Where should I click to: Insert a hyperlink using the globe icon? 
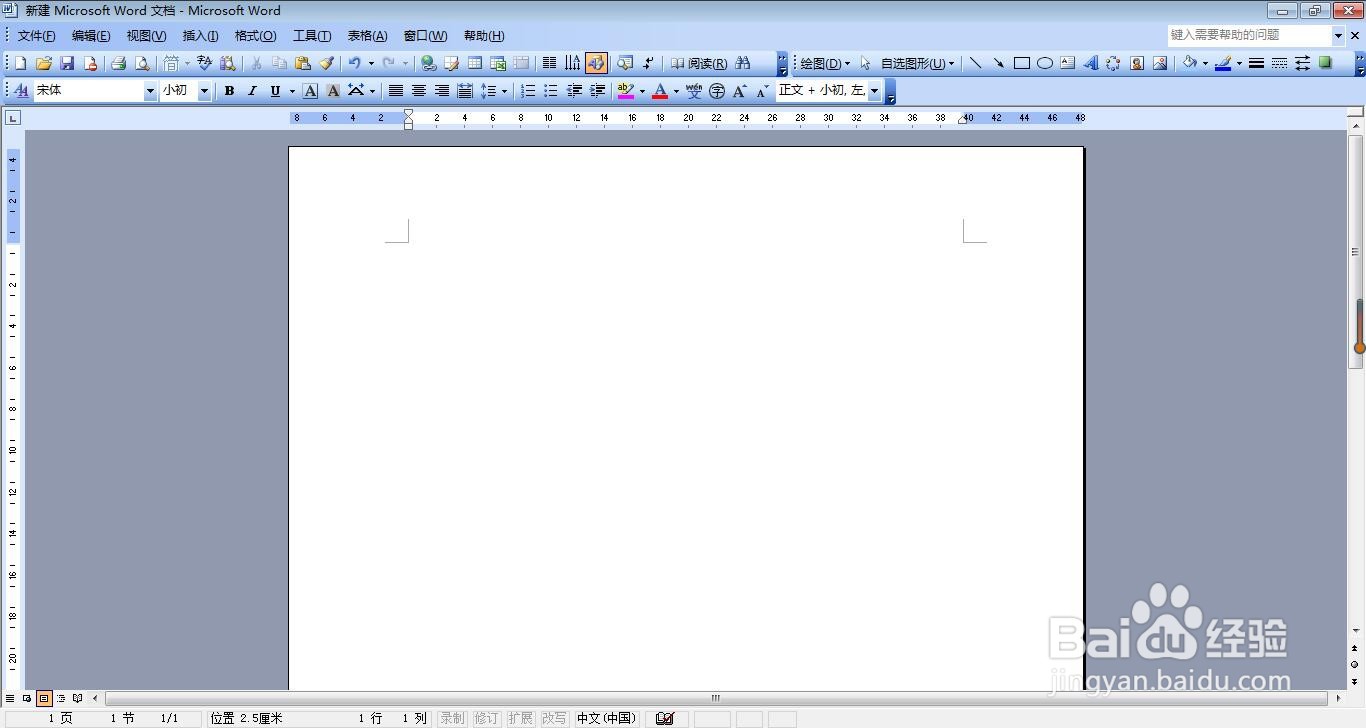(428, 63)
